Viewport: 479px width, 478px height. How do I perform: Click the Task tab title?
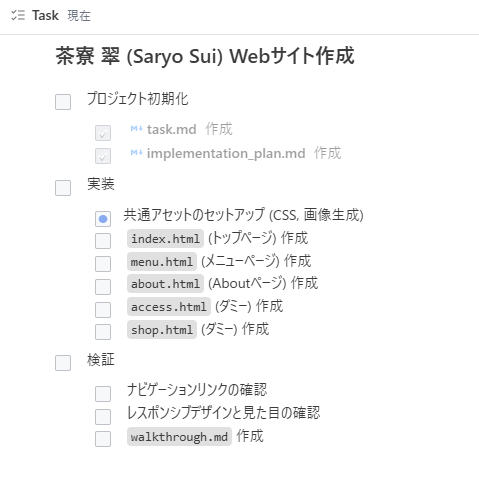point(45,15)
